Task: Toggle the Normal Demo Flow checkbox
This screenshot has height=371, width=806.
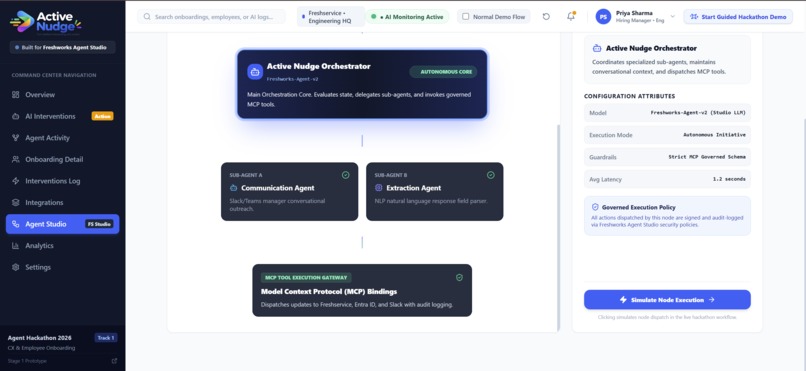Action: coord(466,16)
